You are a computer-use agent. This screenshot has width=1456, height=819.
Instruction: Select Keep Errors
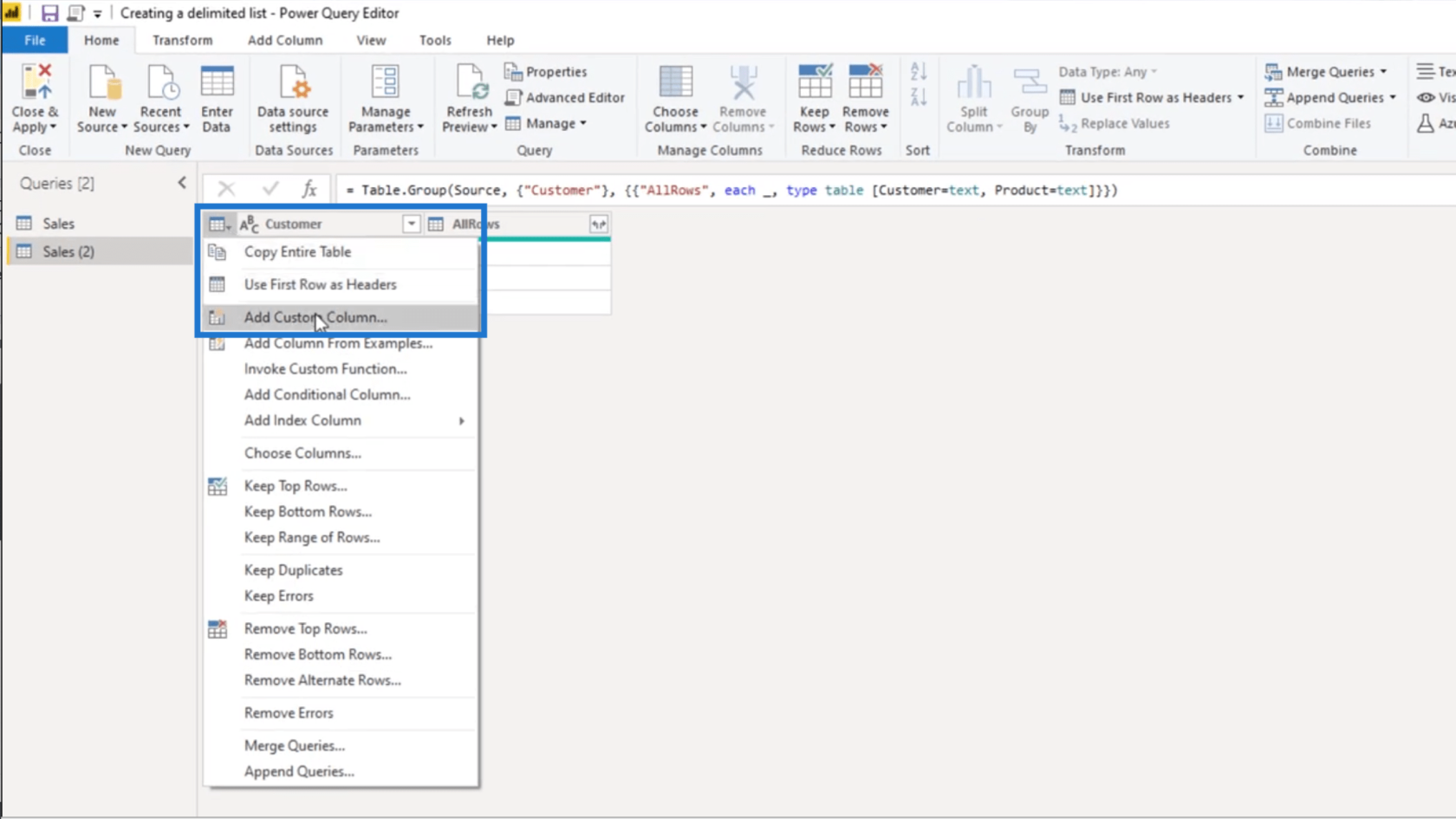(341, 596)
